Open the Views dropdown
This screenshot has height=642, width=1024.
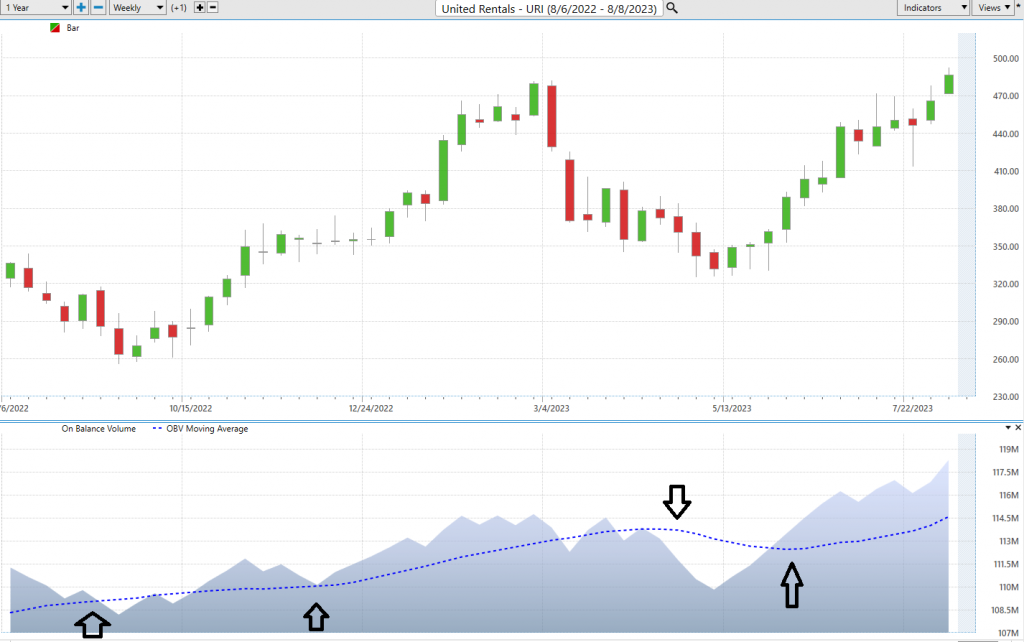click(993, 8)
